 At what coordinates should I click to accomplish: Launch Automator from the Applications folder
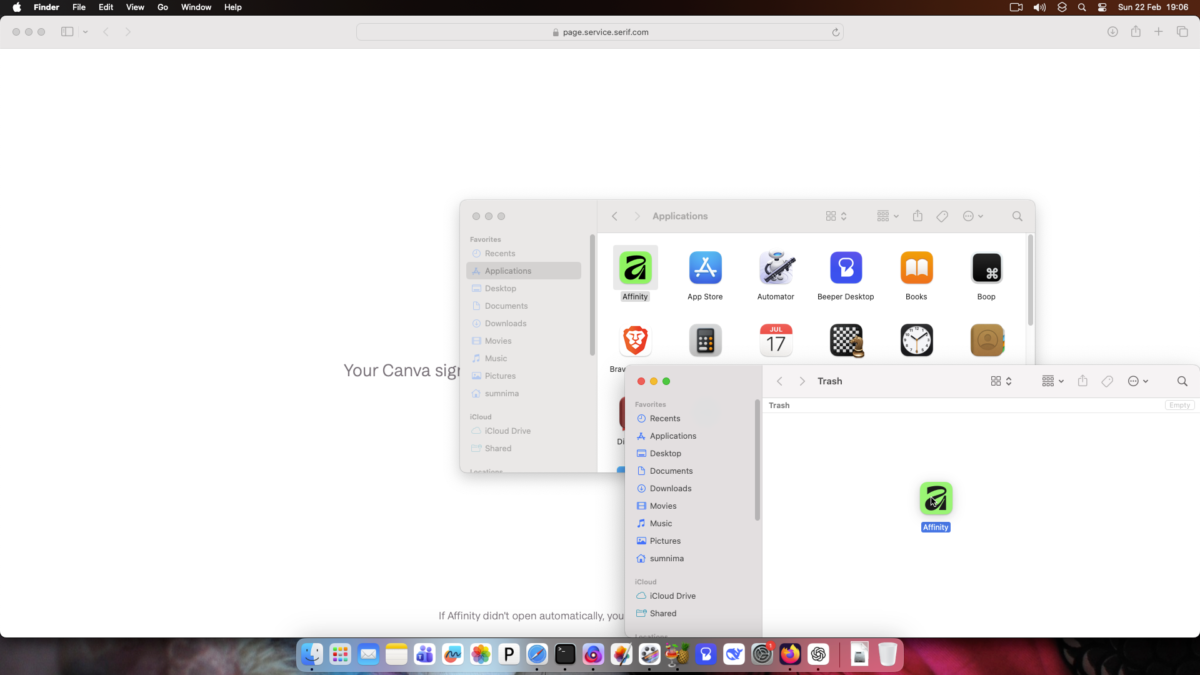point(776,267)
